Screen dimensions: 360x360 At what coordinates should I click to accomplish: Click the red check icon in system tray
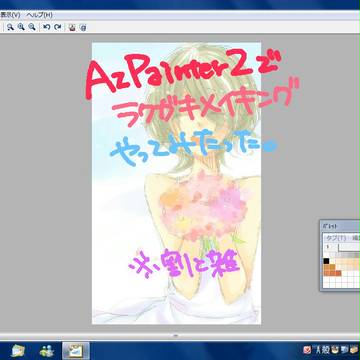click(307, 350)
